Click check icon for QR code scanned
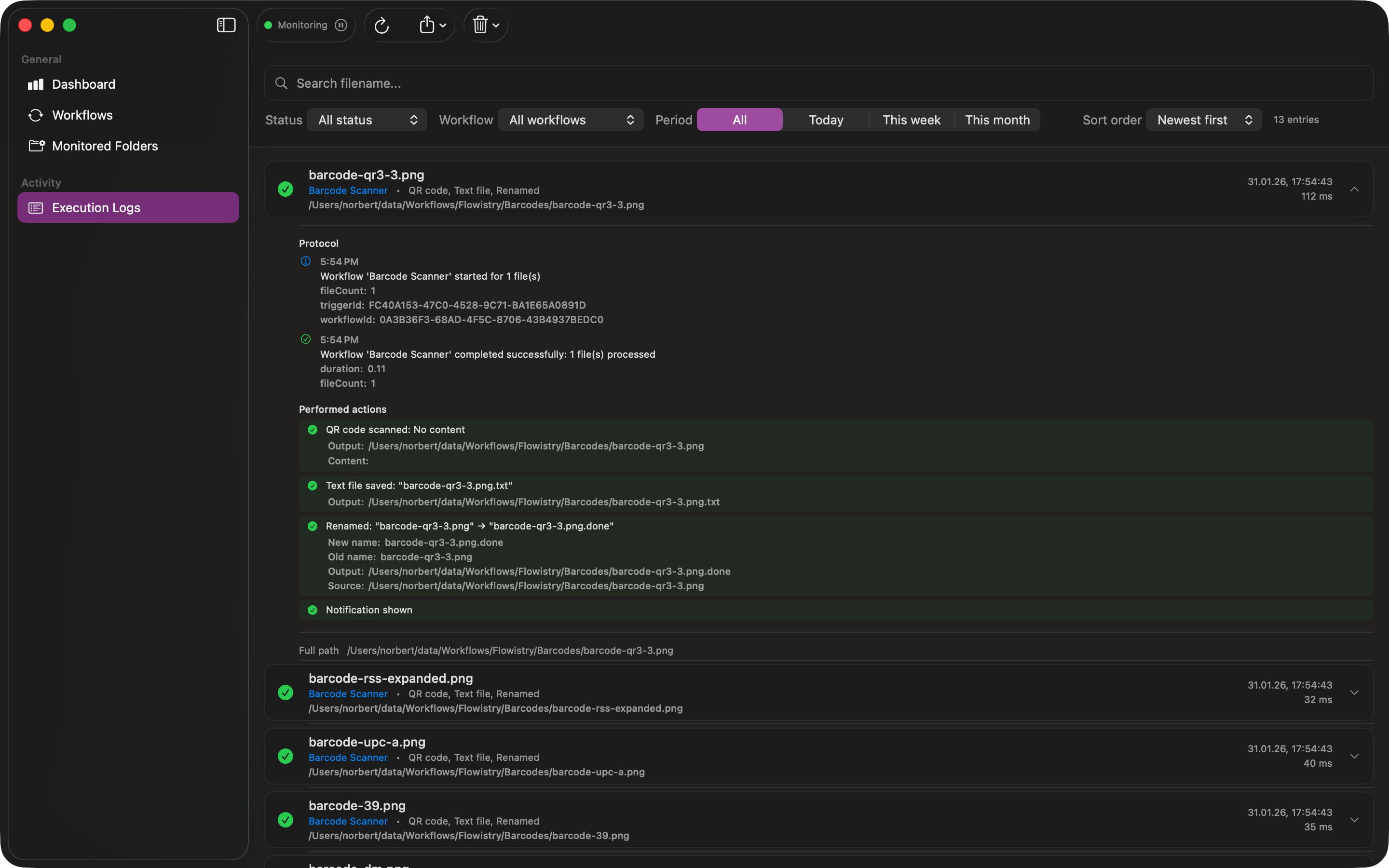The image size is (1389, 868). 313,429
